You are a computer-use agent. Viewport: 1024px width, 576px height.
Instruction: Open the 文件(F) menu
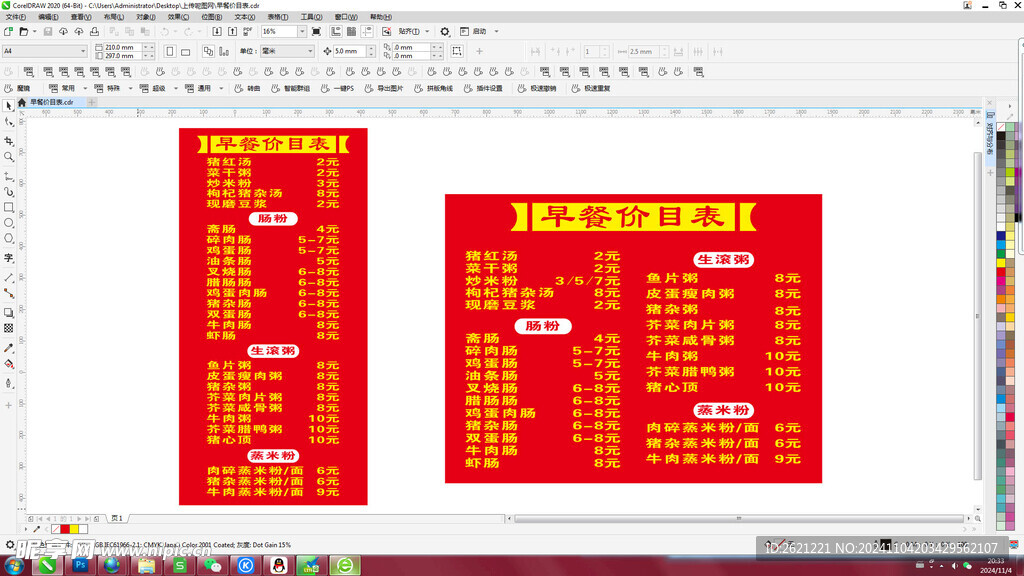pyautogui.click(x=16, y=17)
